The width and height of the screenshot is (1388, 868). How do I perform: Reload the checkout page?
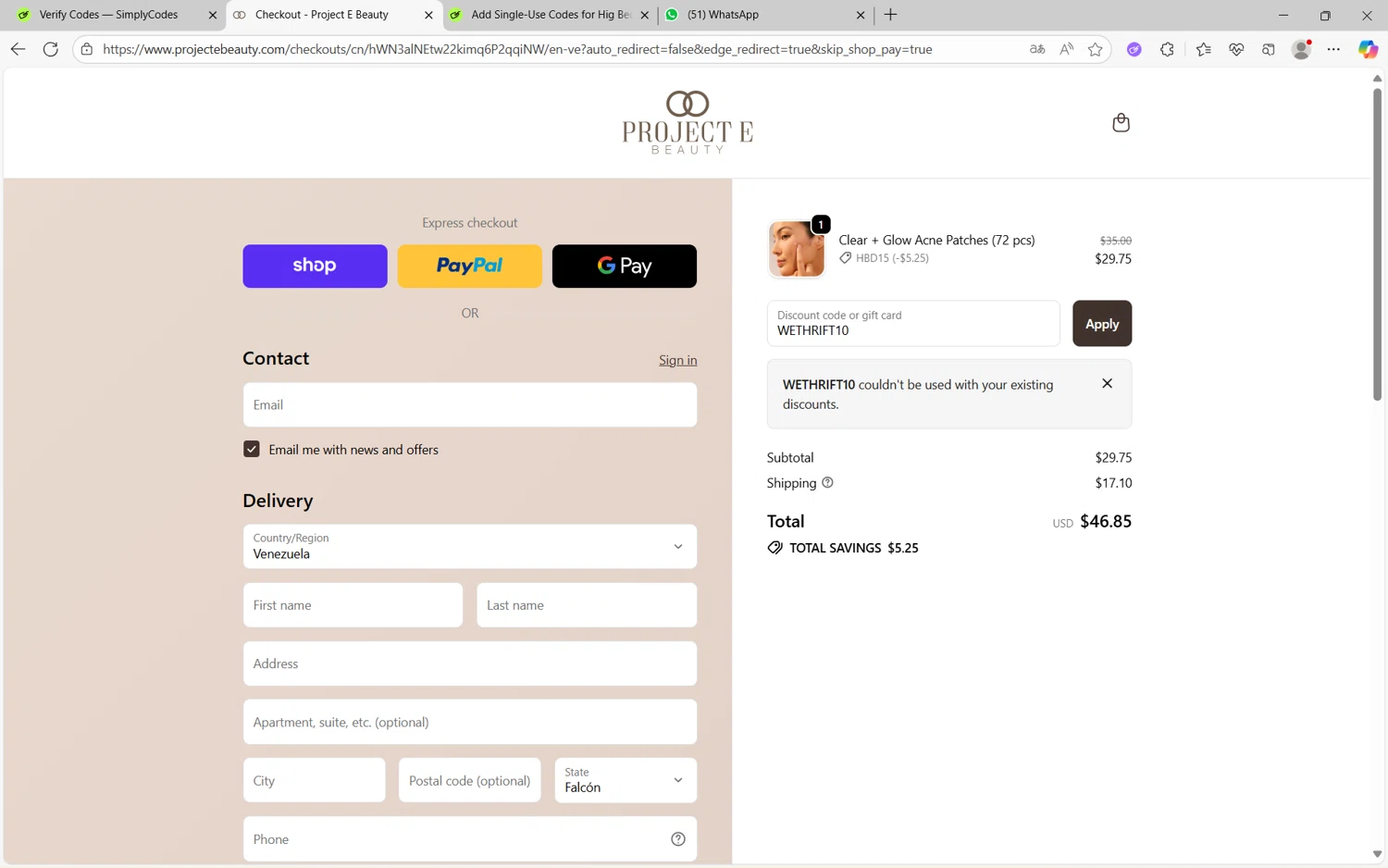(x=51, y=49)
